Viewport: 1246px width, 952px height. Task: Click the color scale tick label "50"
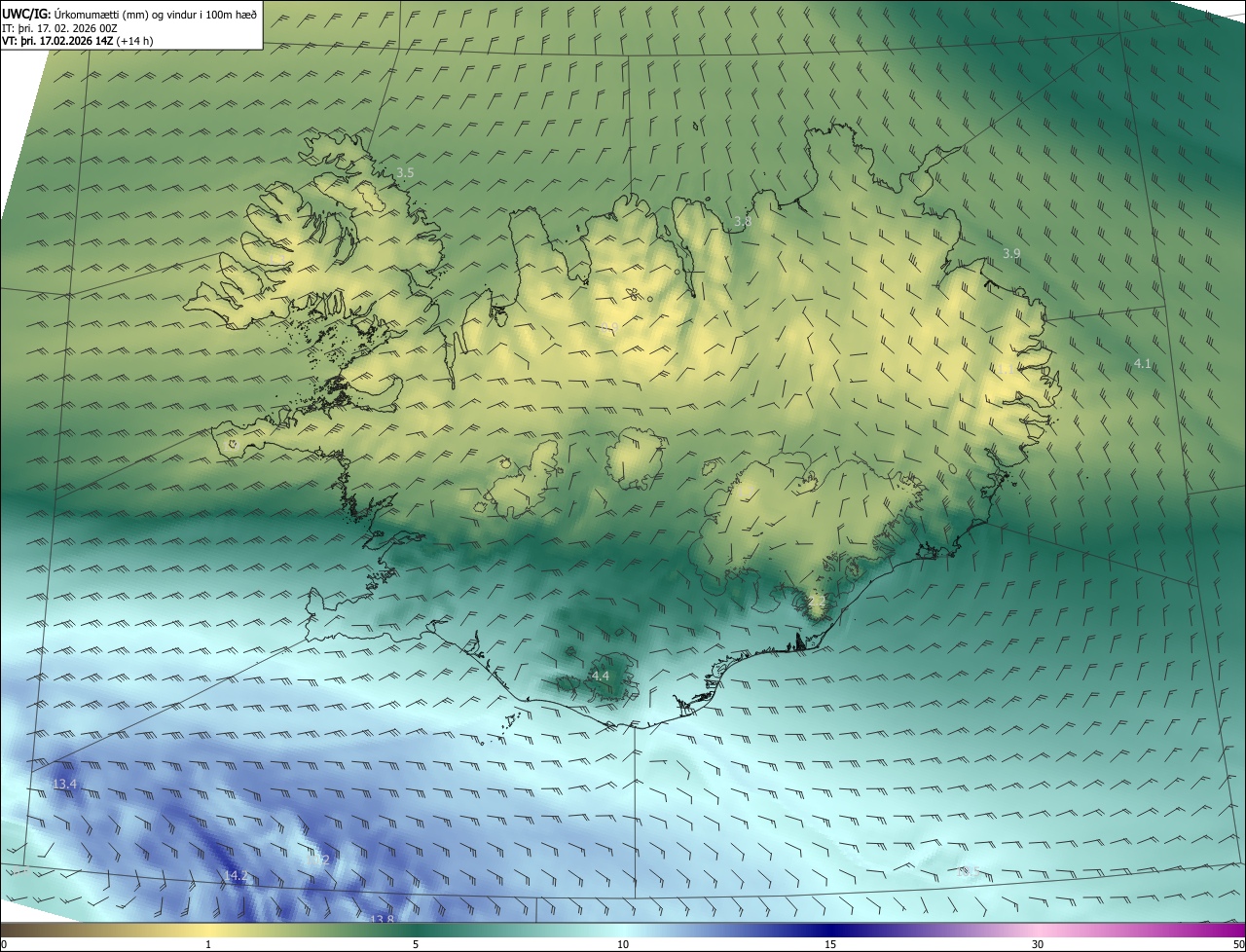1239,944
